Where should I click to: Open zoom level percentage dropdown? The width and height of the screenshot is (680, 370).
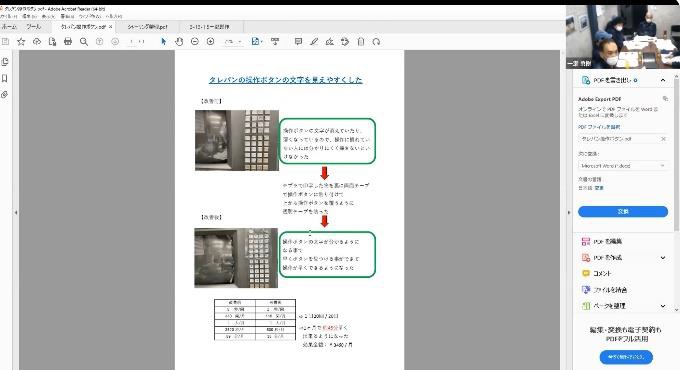pyautogui.click(x=233, y=42)
